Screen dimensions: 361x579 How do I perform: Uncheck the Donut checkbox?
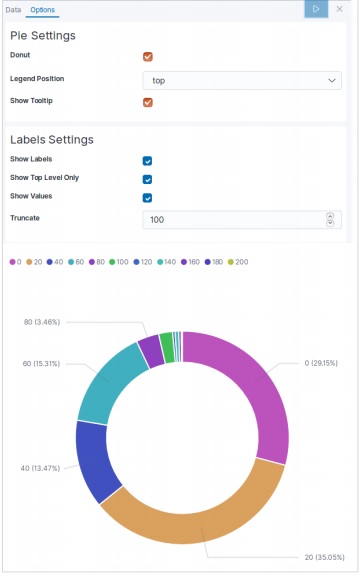pyautogui.click(x=148, y=56)
